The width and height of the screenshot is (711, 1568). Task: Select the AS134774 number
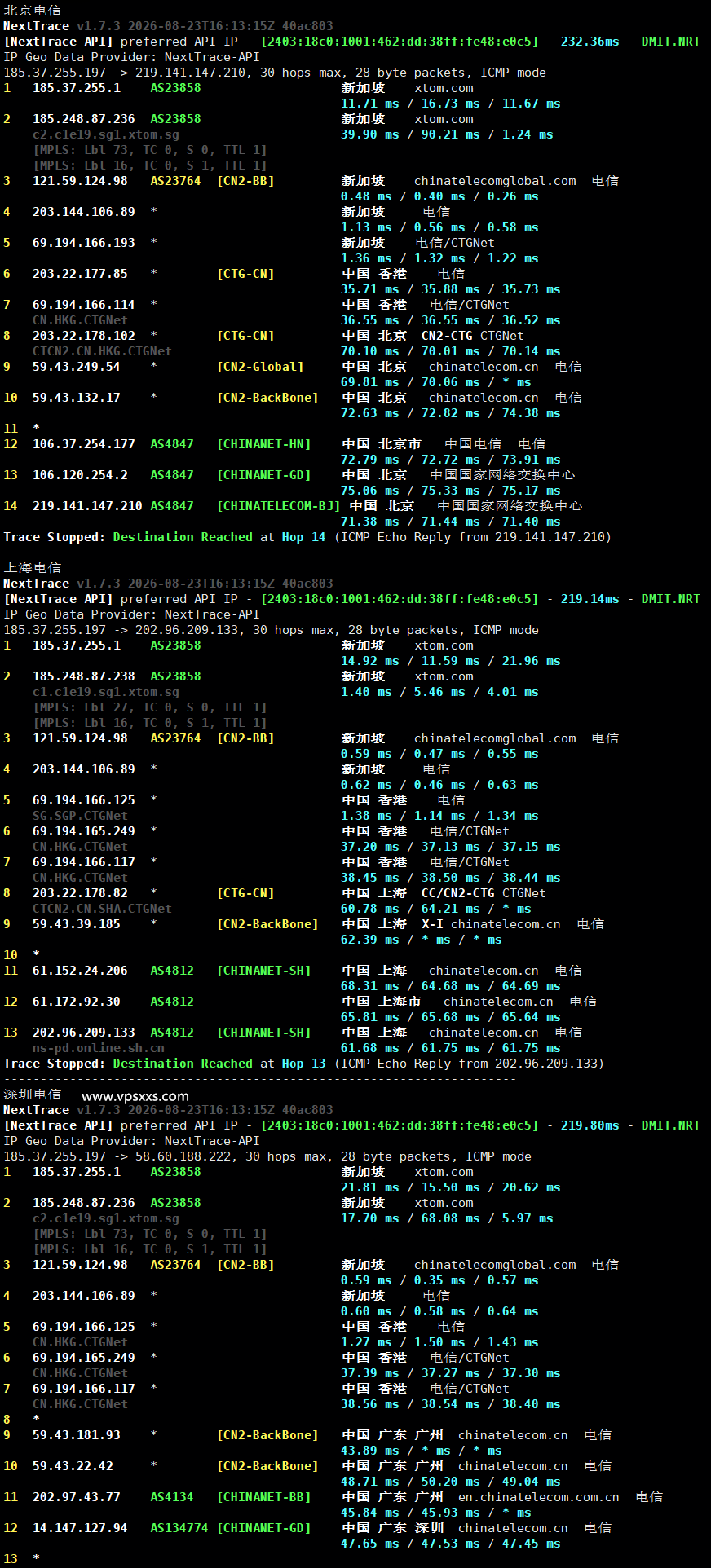coord(179,1528)
